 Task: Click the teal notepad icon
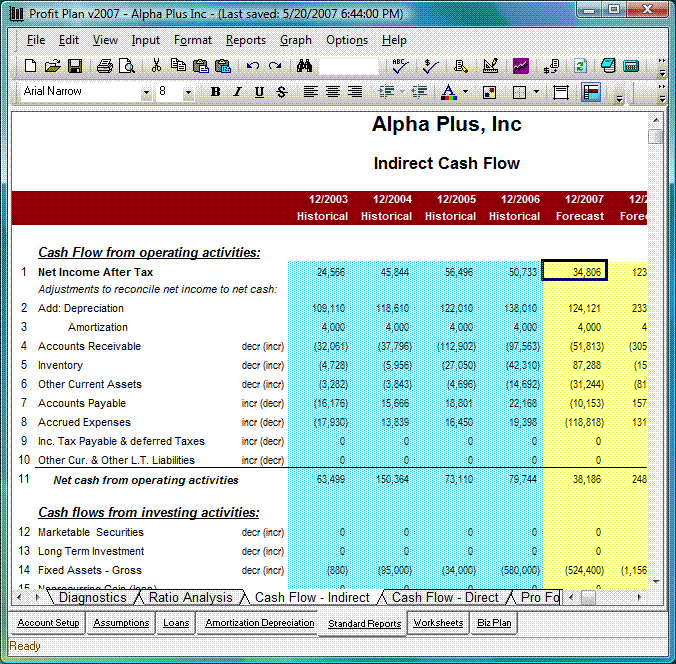pyautogui.click(x=608, y=66)
